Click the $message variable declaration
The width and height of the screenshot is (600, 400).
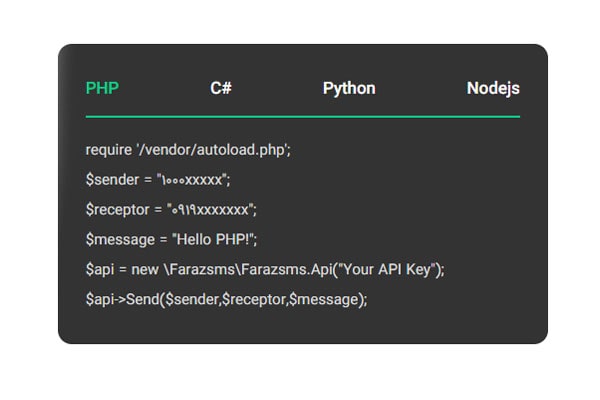click(120, 240)
